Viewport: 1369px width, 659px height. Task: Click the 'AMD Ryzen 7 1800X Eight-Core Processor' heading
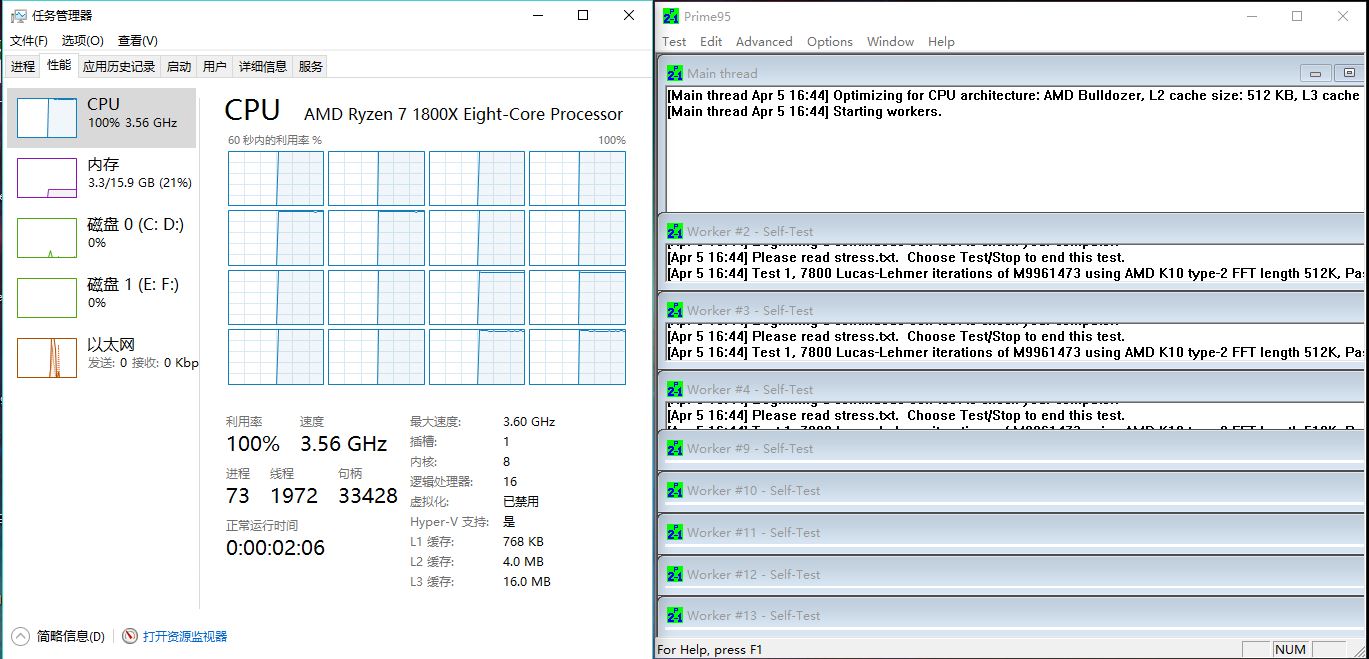(x=463, y=114)
